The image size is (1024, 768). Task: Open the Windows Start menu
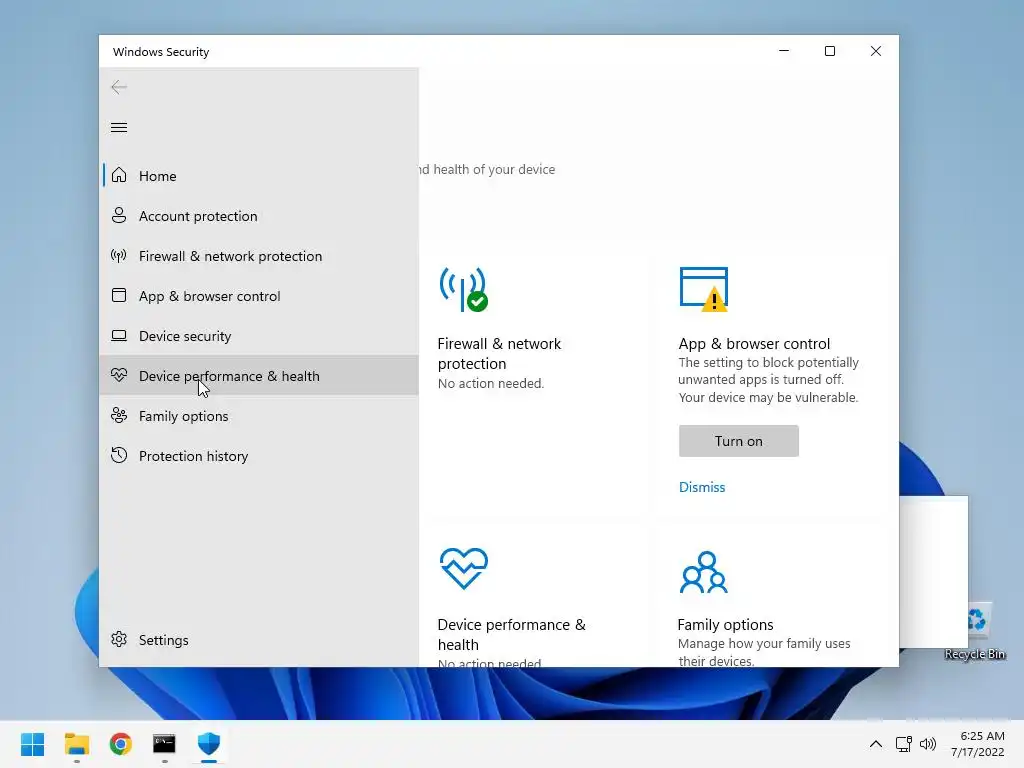coord(33,744)
